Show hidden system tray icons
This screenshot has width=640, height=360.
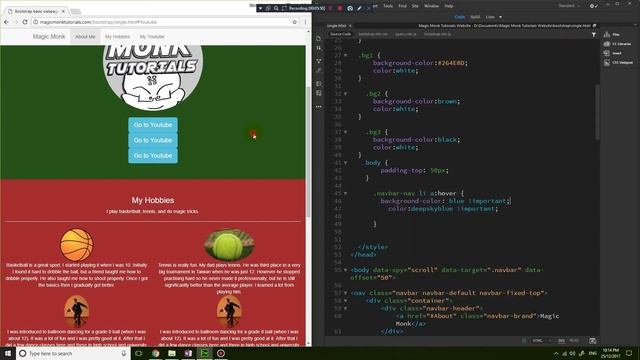point(556,353)
